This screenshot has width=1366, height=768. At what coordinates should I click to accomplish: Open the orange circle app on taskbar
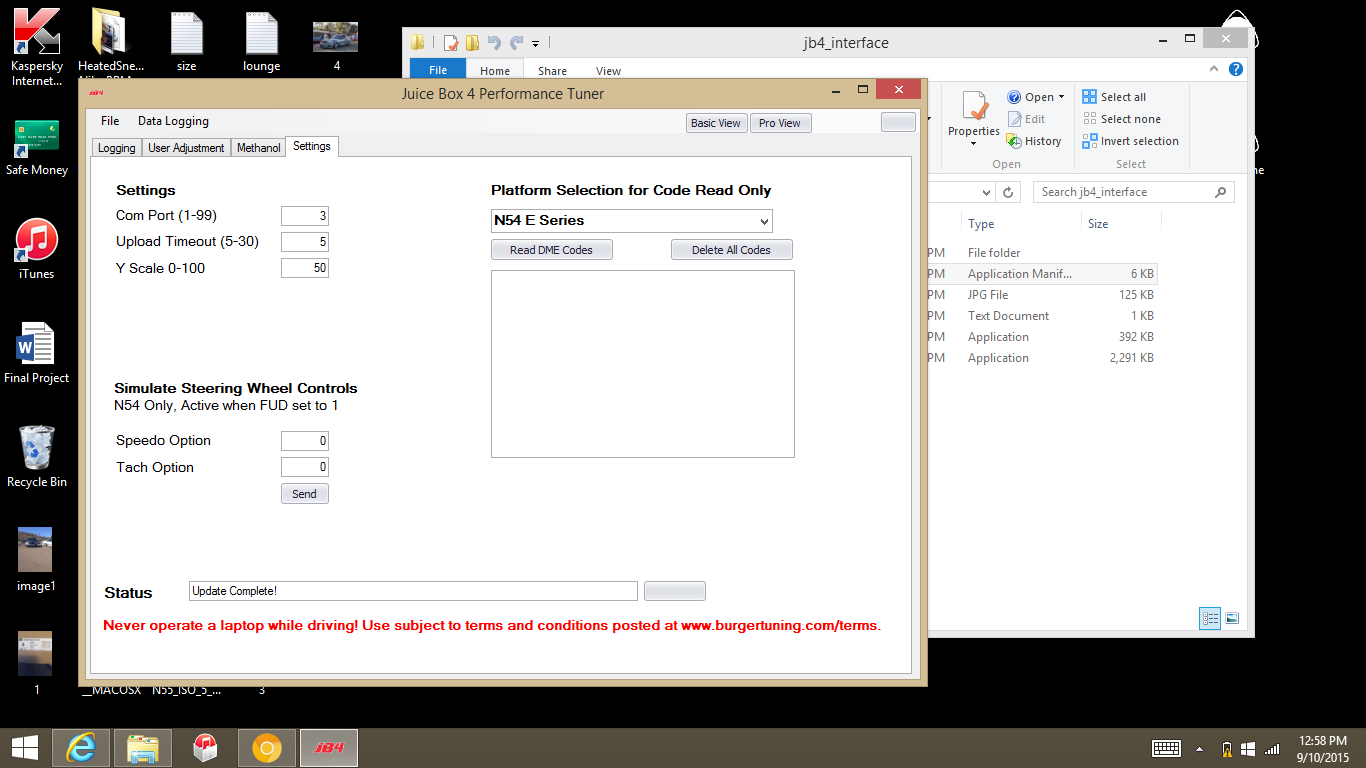click(266, 748)
